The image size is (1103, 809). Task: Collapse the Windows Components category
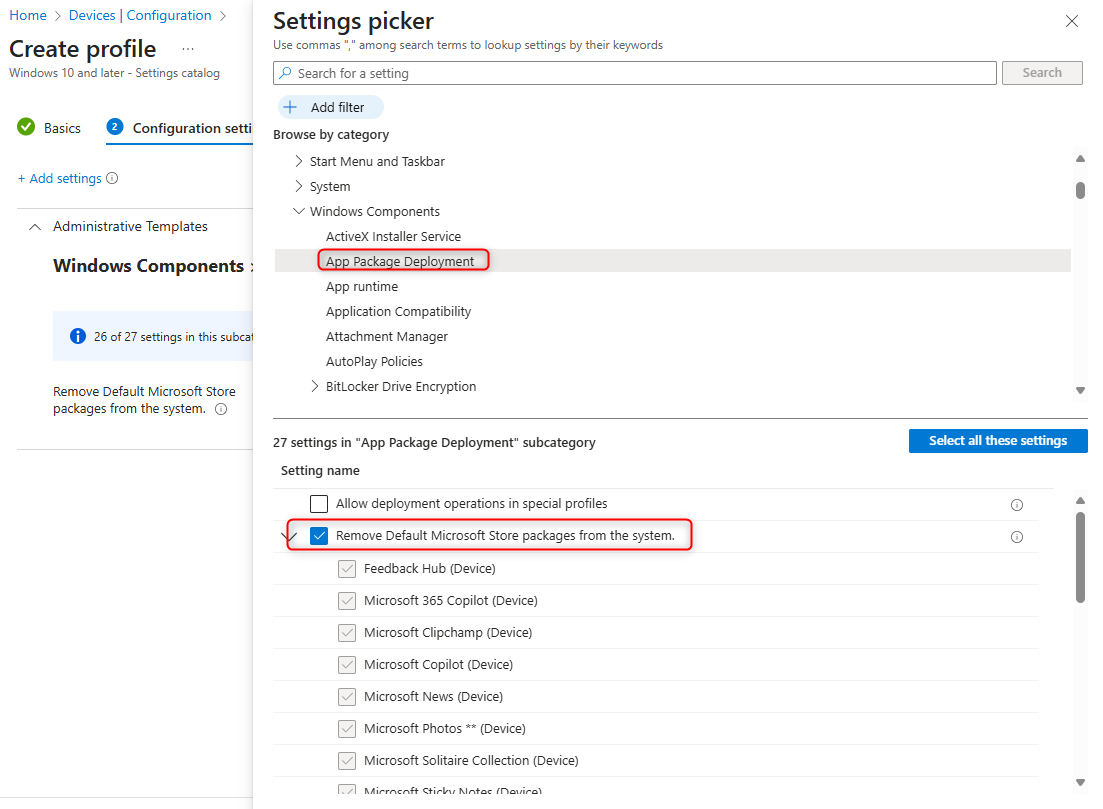click(x=298, y=211)
